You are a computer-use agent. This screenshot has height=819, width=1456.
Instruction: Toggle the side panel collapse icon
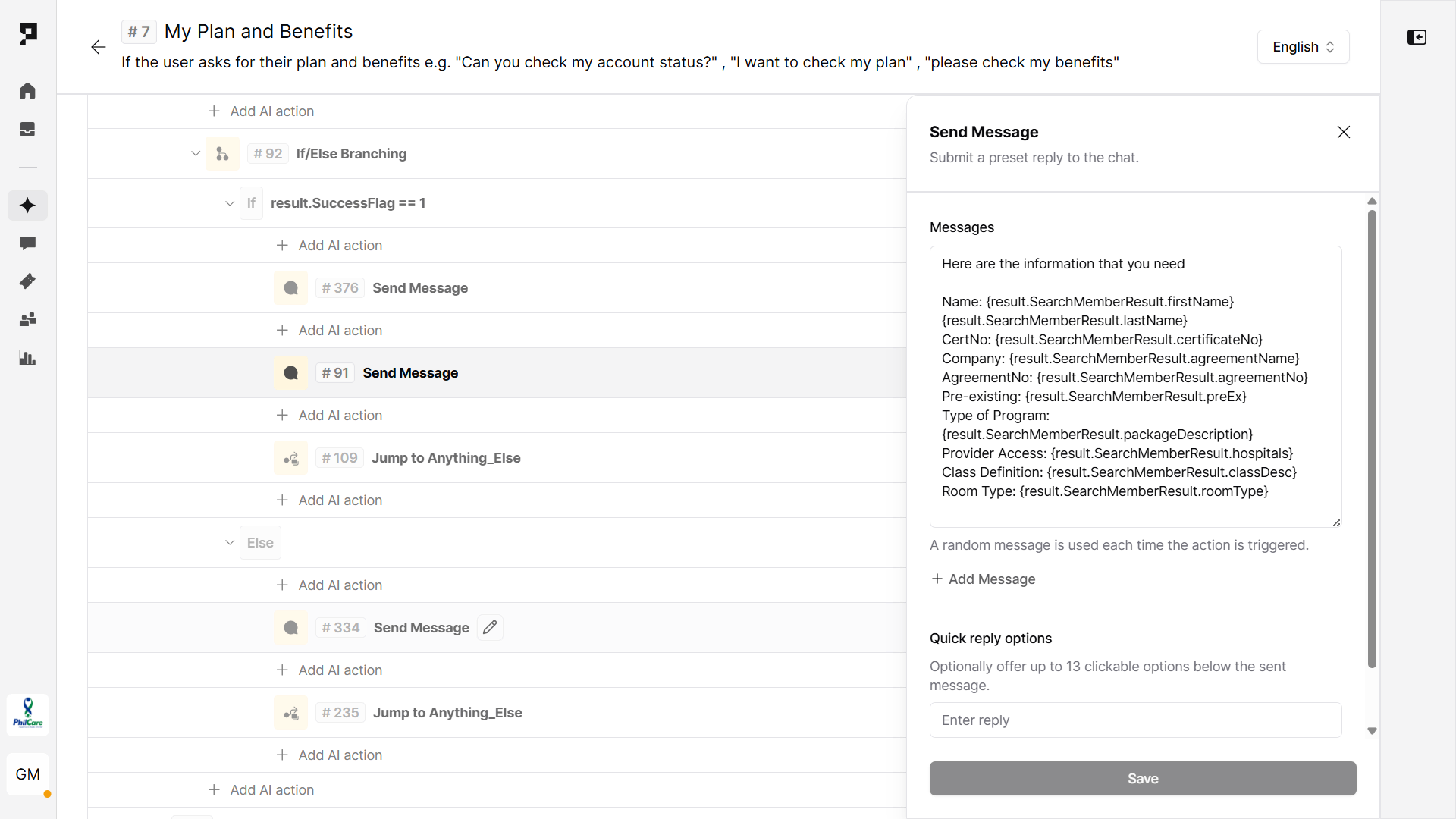(1417, 37)
